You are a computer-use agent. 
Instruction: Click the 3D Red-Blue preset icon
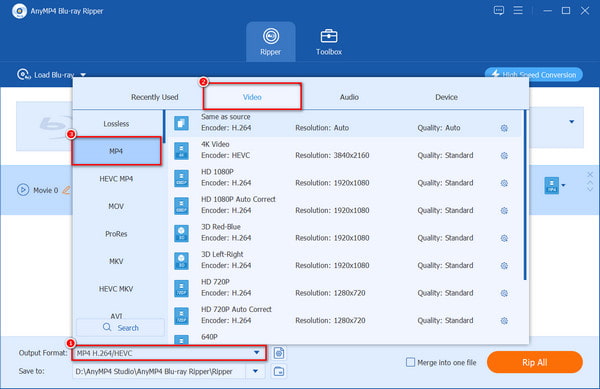[181, 233]
